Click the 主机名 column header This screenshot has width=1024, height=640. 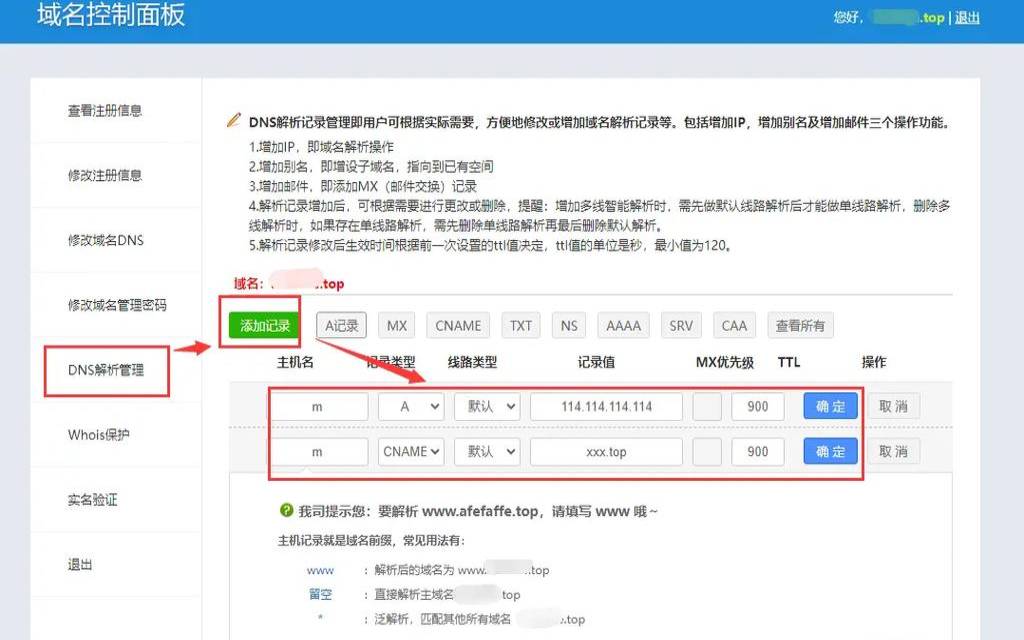pos(295,362)
